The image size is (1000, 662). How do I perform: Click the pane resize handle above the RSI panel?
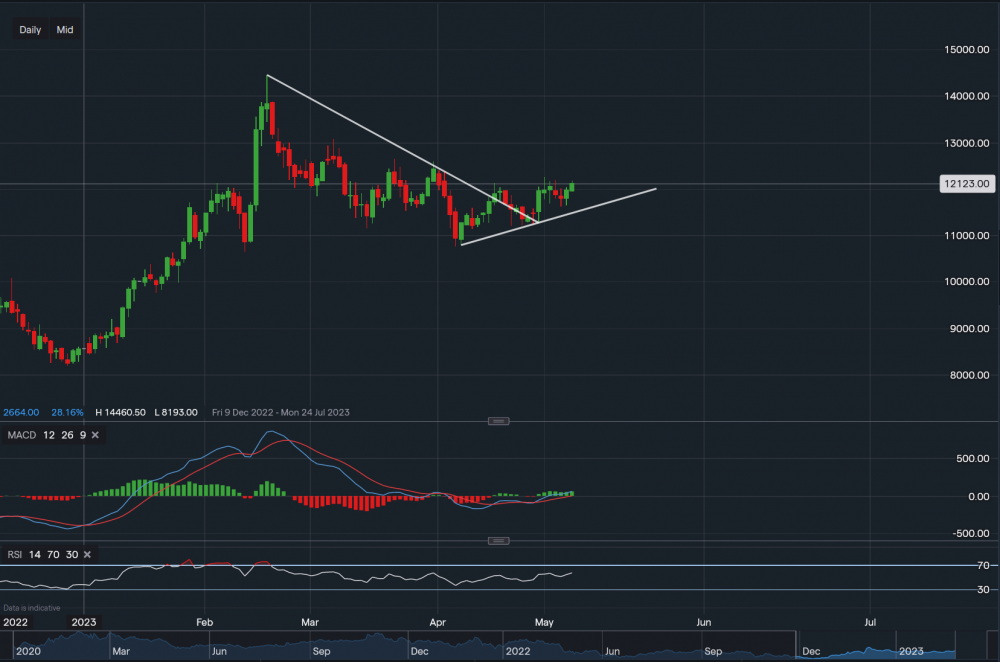coord(498,541)
